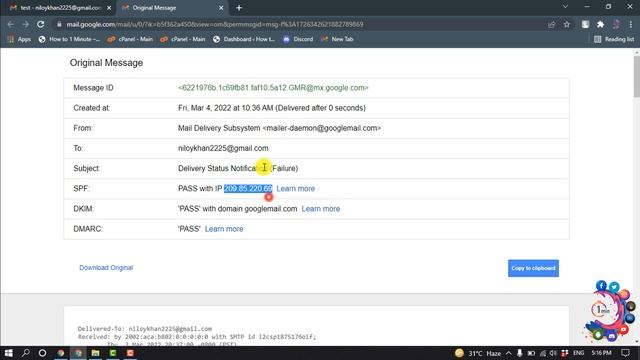The image size is (640, 360).
Task: Click the page vertical scrollbar thumb
Action: click(636, 76)
